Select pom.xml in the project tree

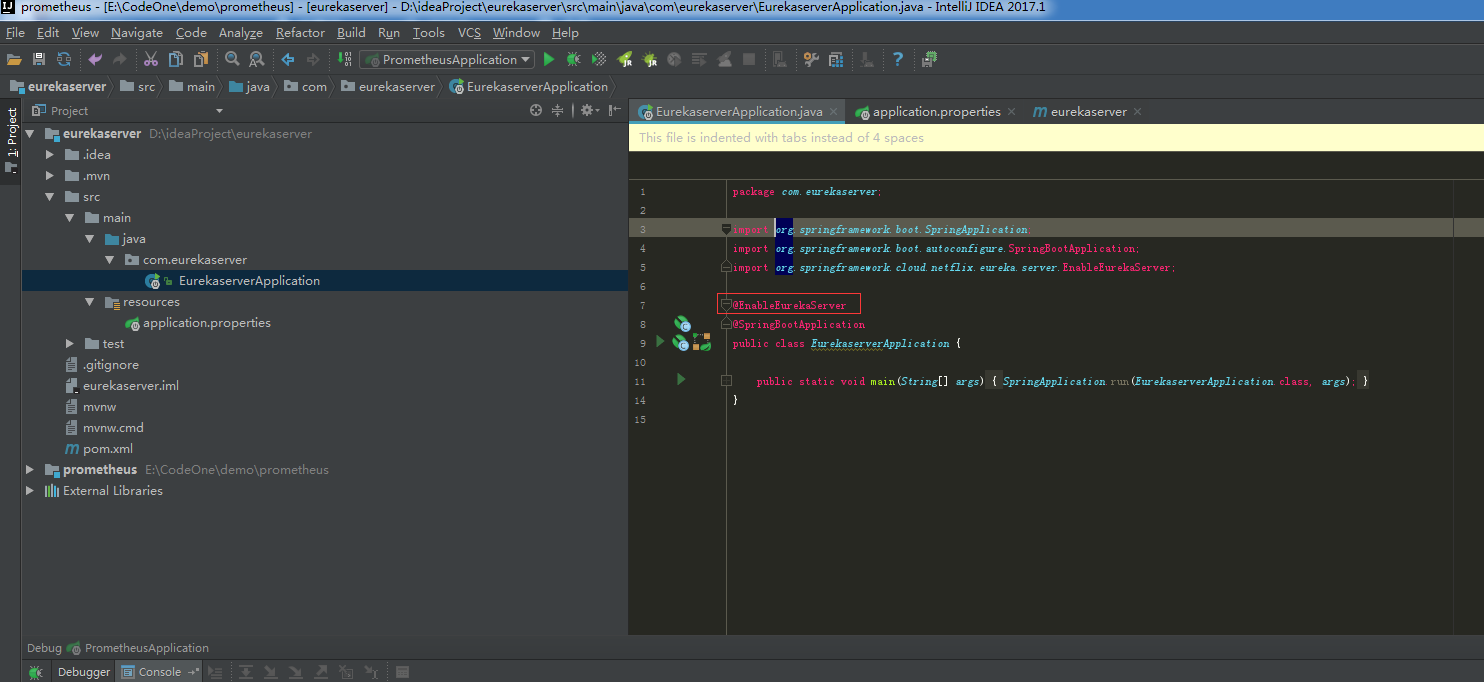tap(98, 448)
